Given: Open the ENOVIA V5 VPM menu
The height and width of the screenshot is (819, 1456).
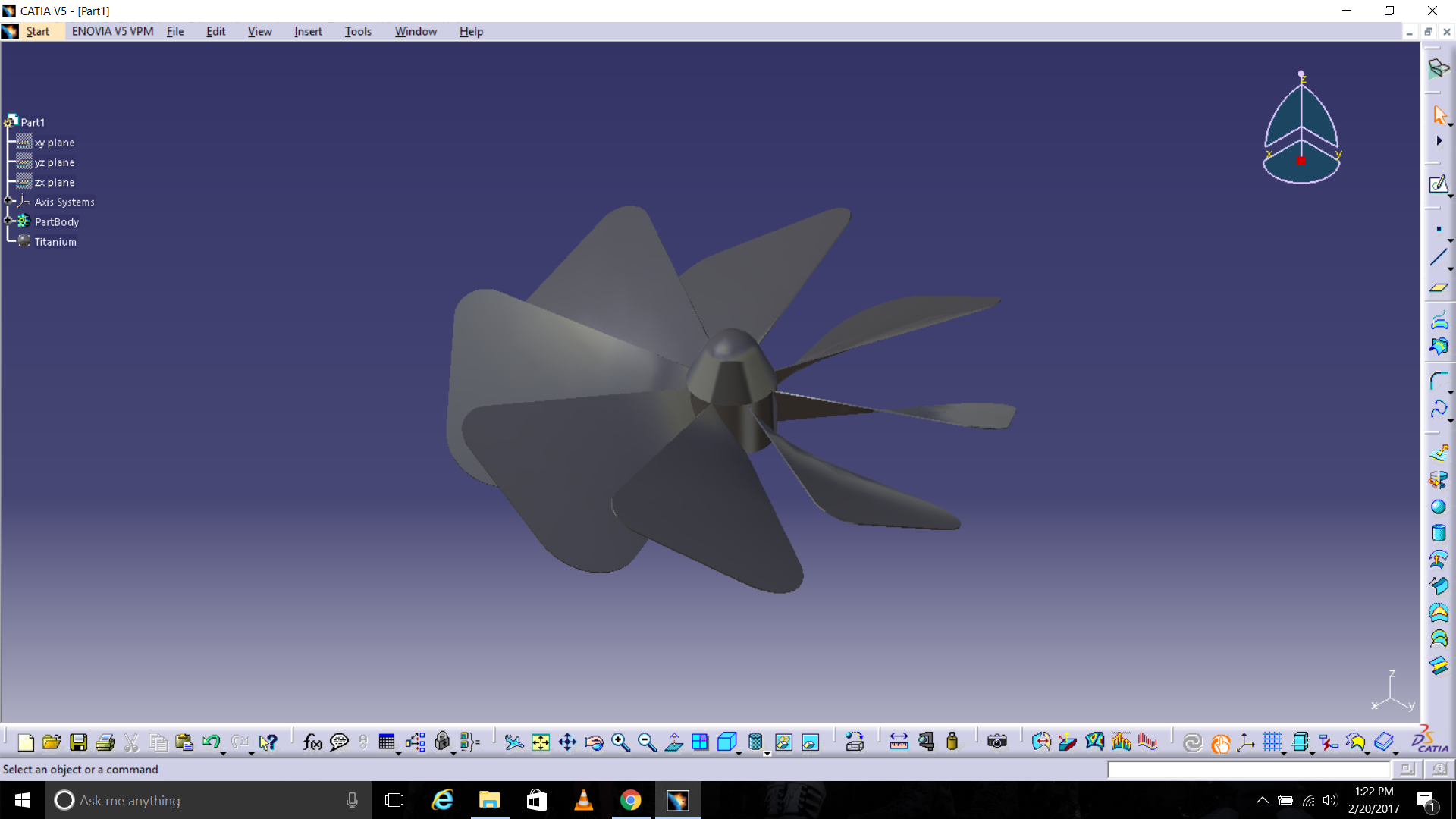Looking at the screenshot, I should [x=112, y=31].
